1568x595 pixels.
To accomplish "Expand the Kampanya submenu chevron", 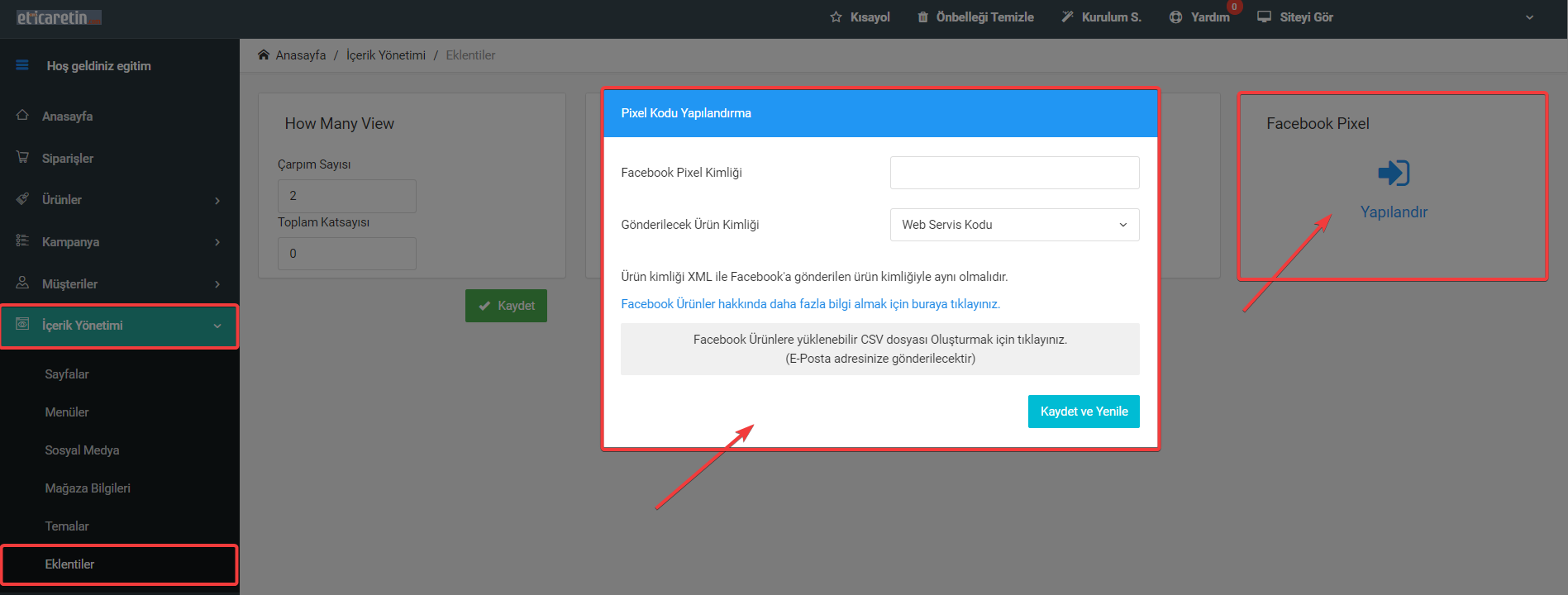I will [217, 242].
